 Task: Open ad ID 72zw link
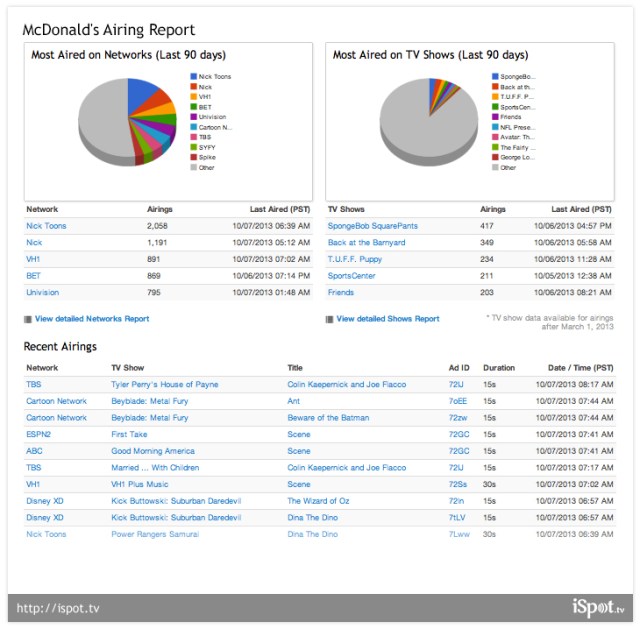click(458, 418)
